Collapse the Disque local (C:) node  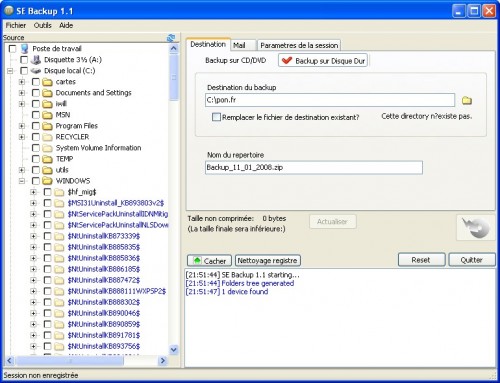(10, 71)
